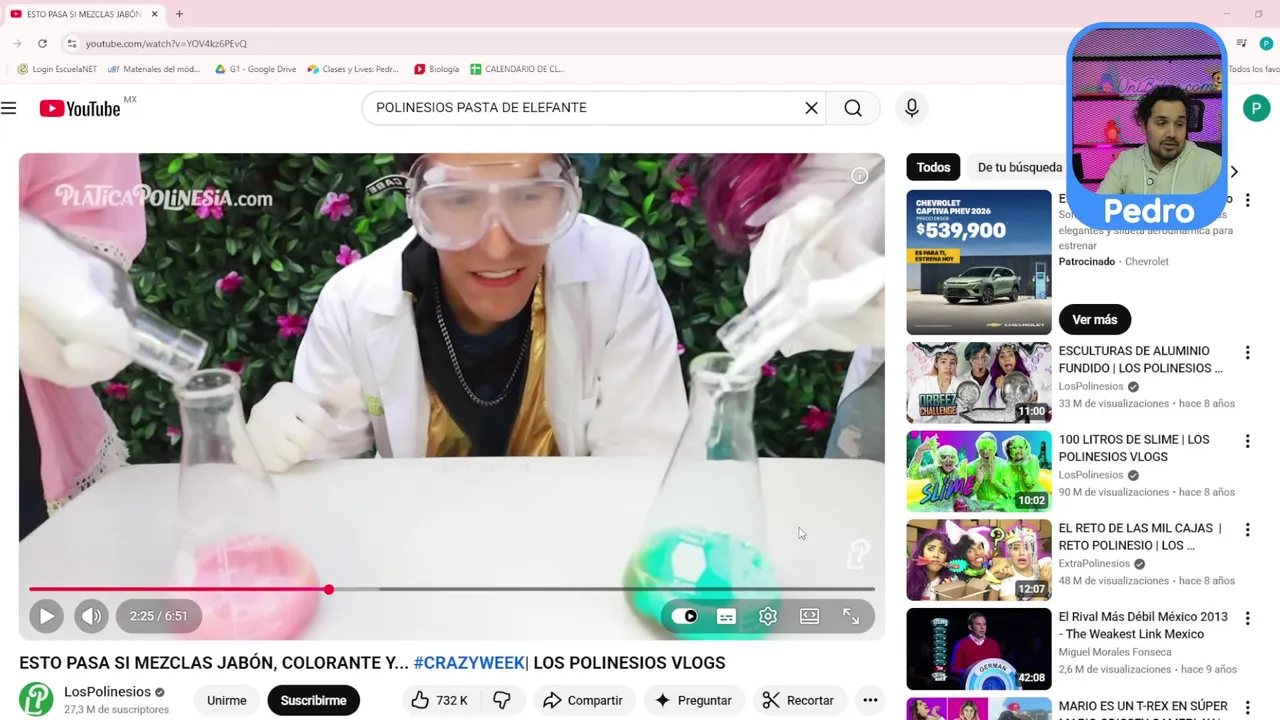Click the red playhead scrubber dot
This screenshot has height=720, width=1280.
tap(328, 589)
